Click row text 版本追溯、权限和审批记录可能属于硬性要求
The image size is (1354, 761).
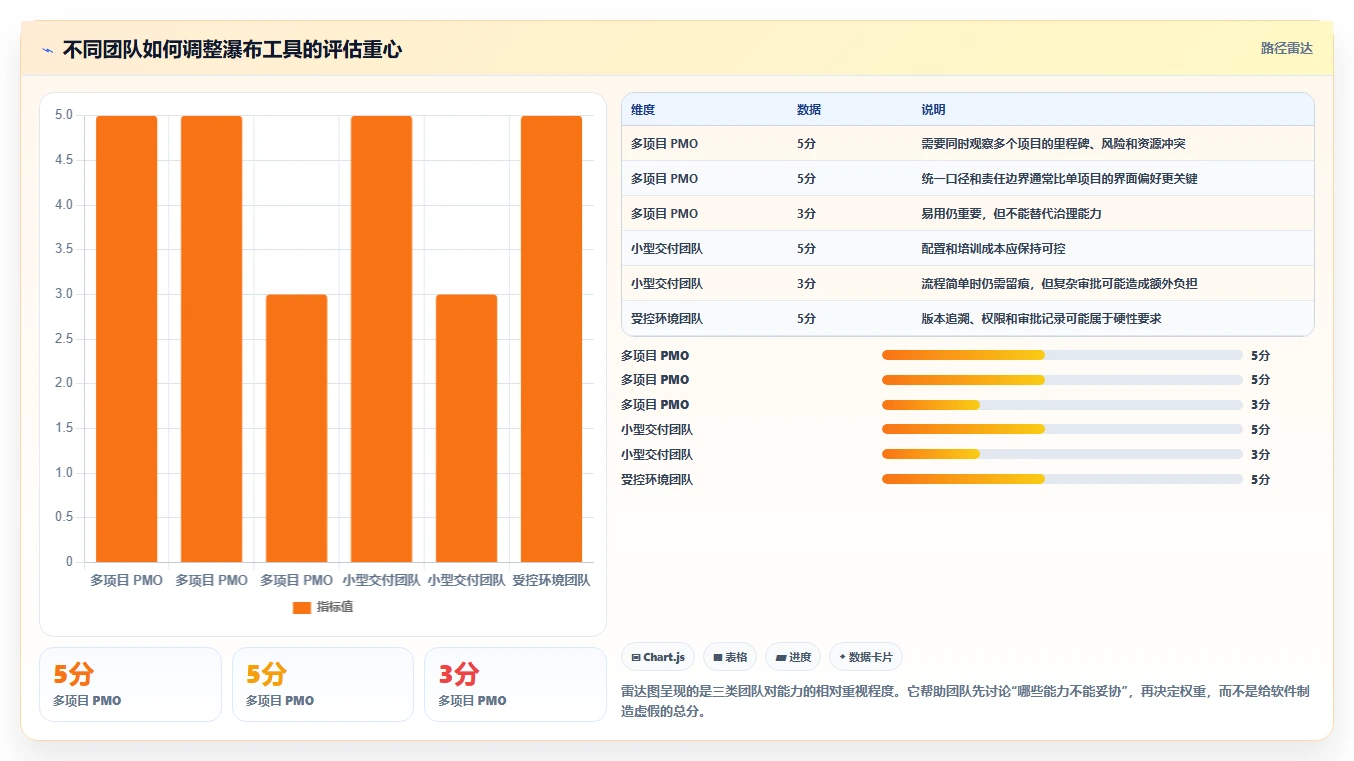pos(1041,319)
